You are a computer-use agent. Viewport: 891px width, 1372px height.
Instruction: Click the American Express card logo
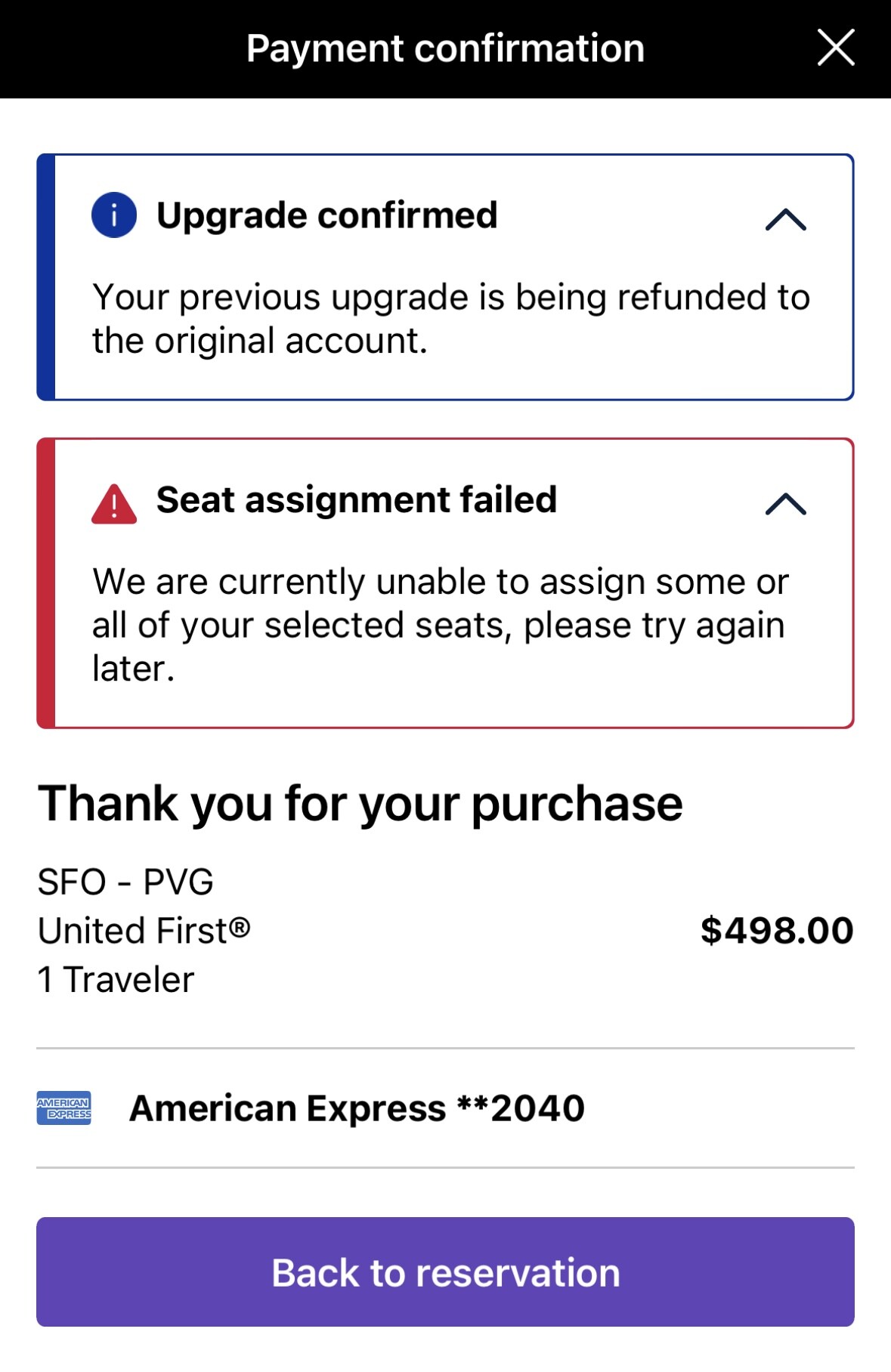coord(64,1108)
